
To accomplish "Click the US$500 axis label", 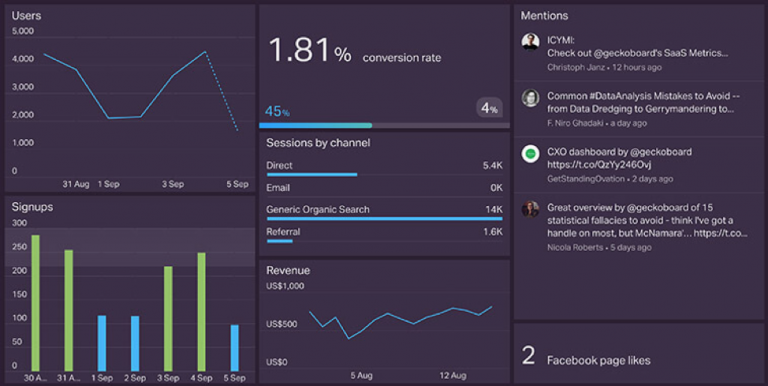I will tap(282, 324).
